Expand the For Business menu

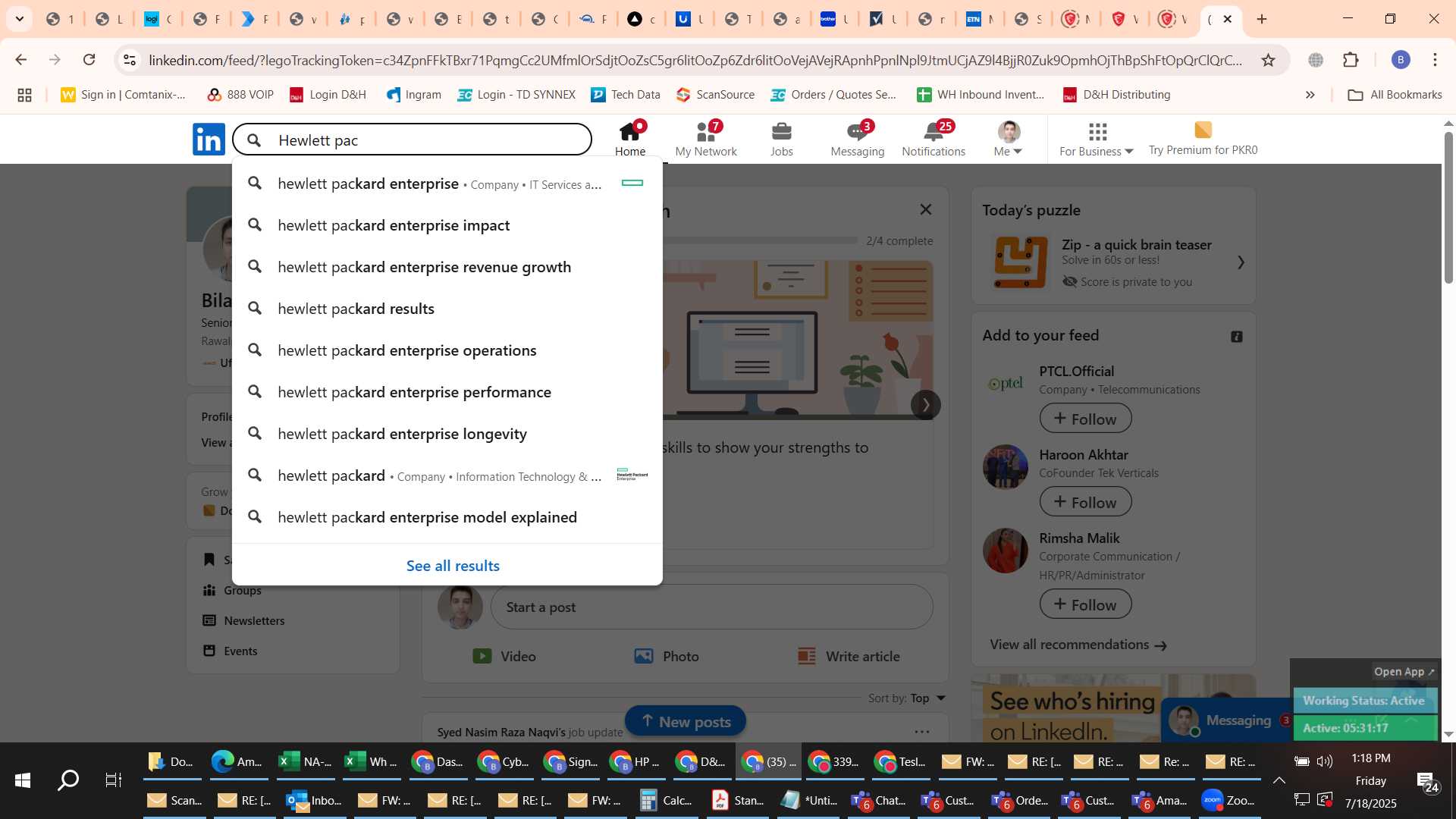point(1097,139)
